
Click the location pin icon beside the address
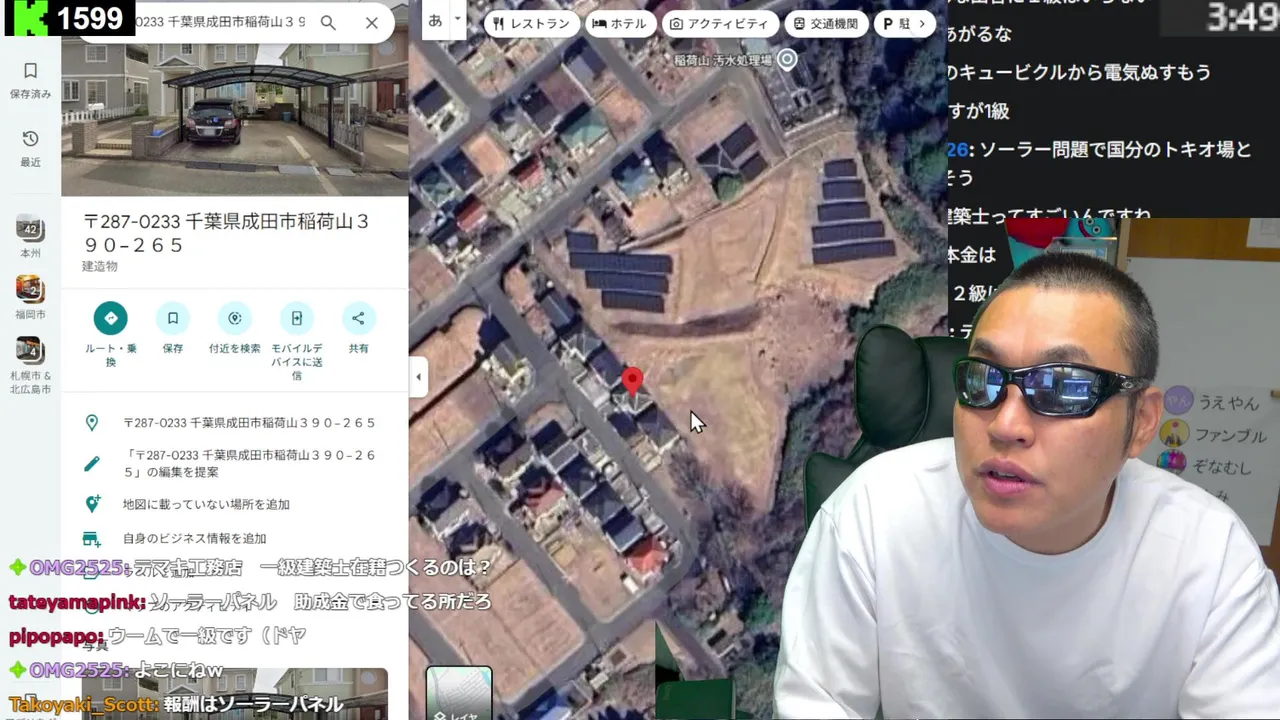(92, 423)
